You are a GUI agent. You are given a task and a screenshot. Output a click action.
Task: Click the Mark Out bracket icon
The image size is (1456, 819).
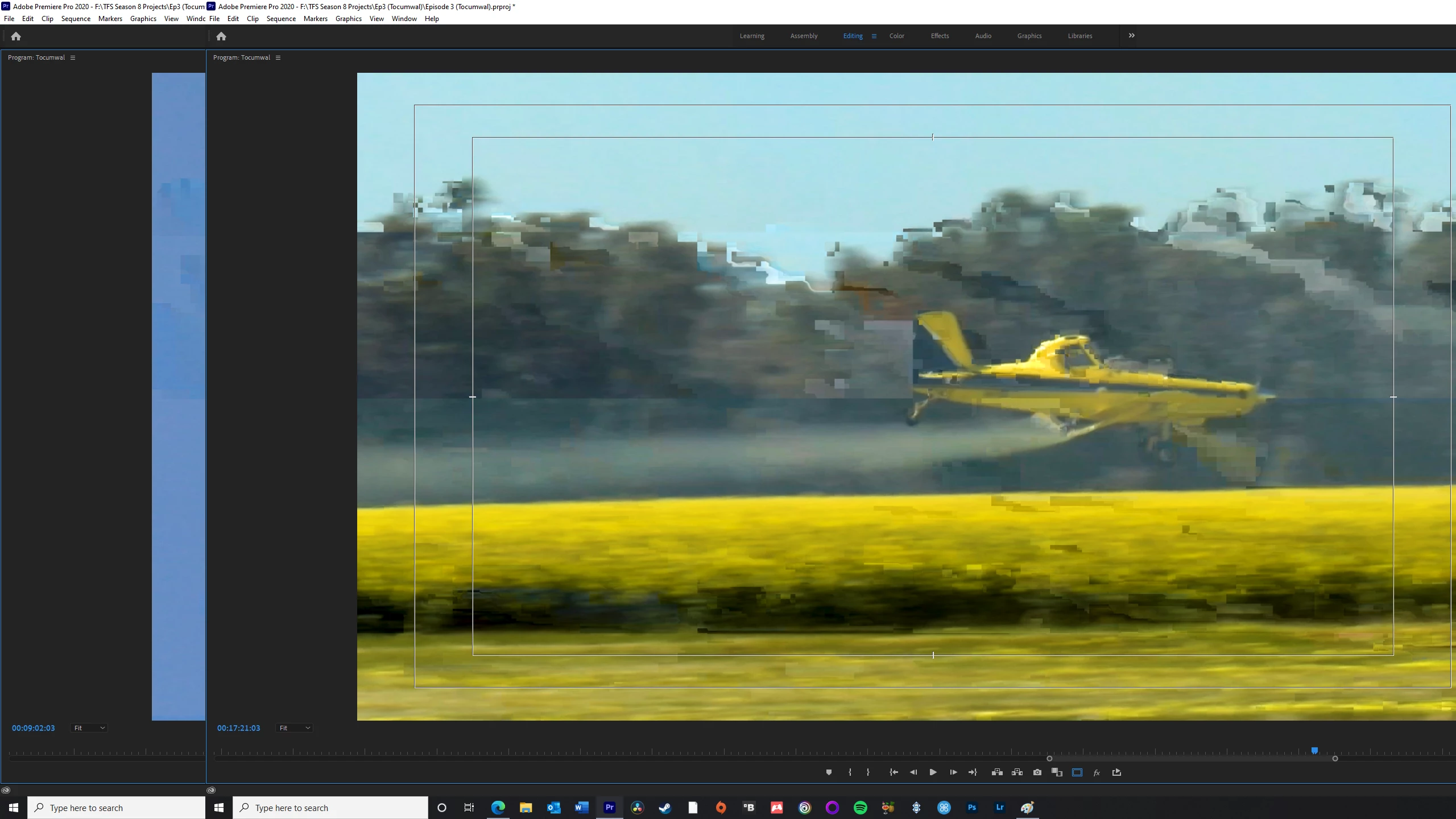pyautogui.click(x=868, y=772)
